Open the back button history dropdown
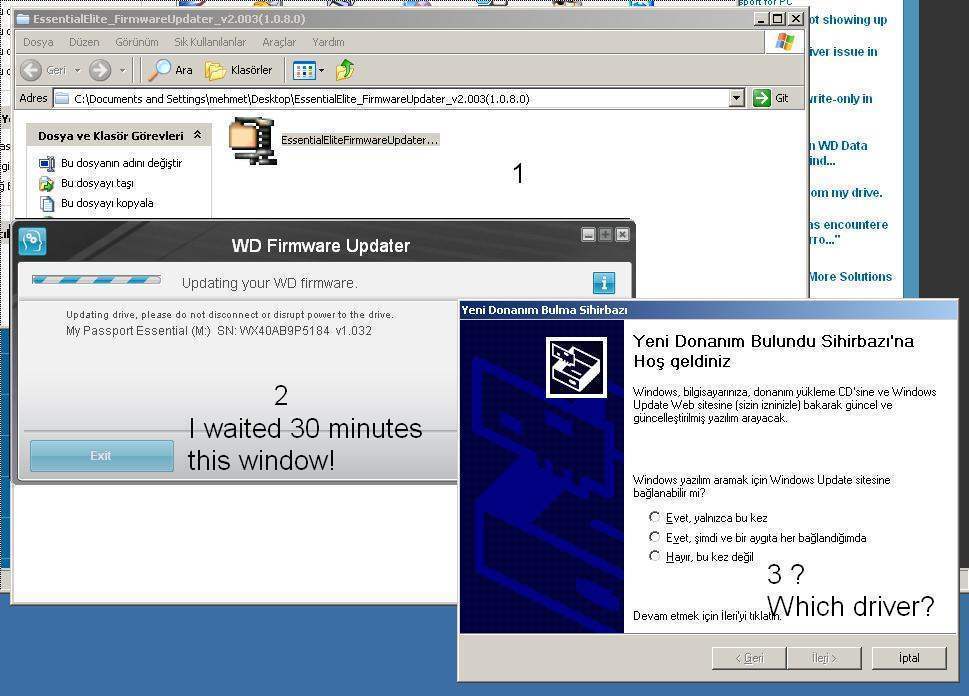This screenshot has height=696, width=969. click(x=78, y=70)
